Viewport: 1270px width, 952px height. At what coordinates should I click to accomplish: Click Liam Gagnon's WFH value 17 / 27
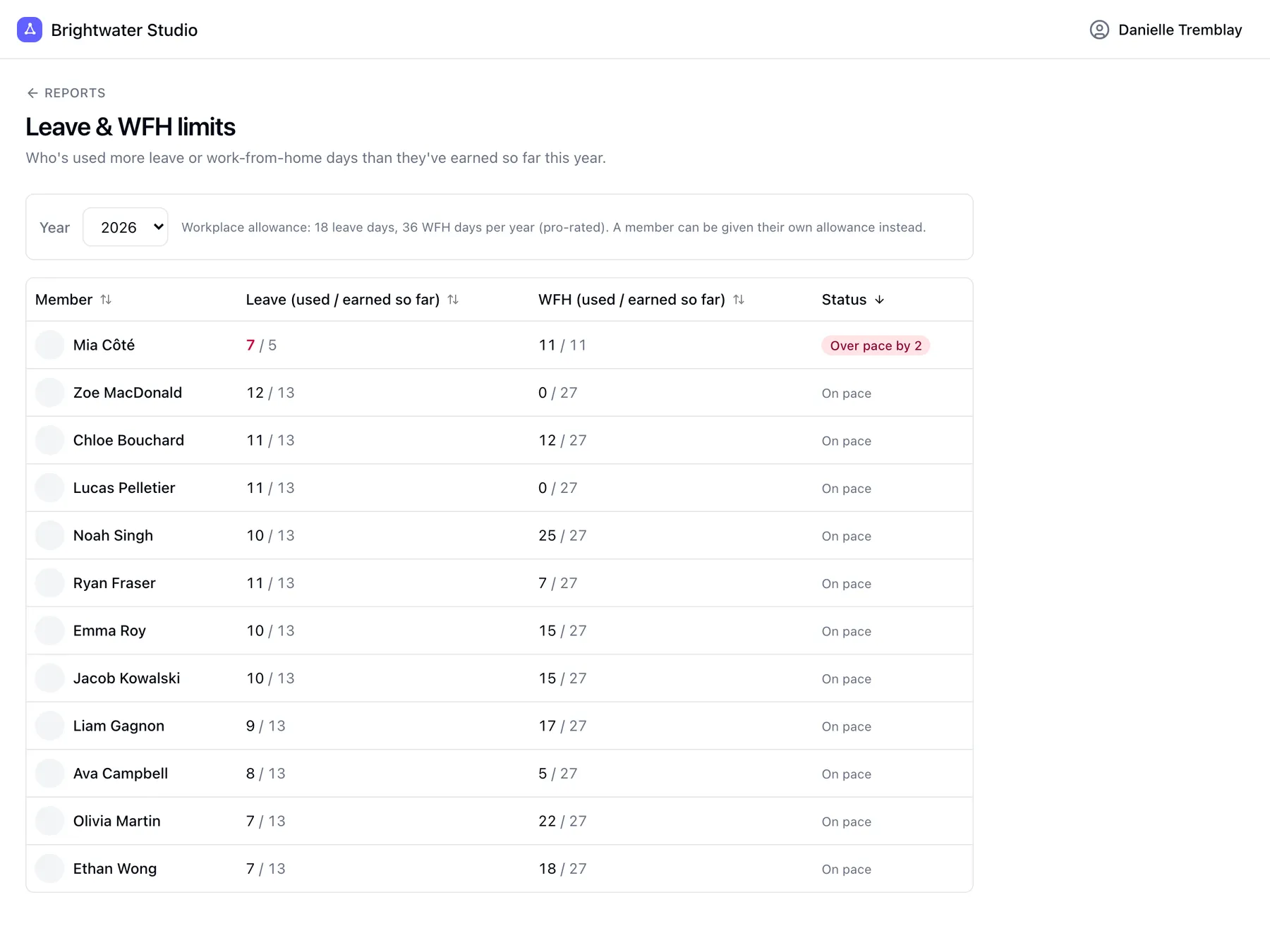(x=562, y=726)
